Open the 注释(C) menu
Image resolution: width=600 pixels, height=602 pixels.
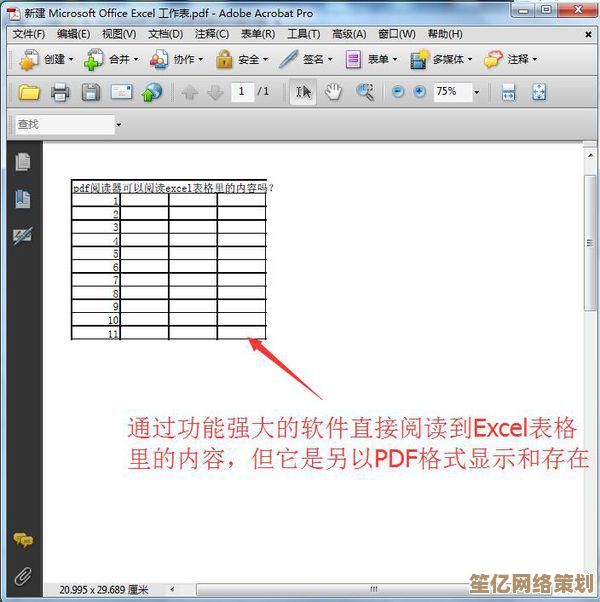point(212,34)
